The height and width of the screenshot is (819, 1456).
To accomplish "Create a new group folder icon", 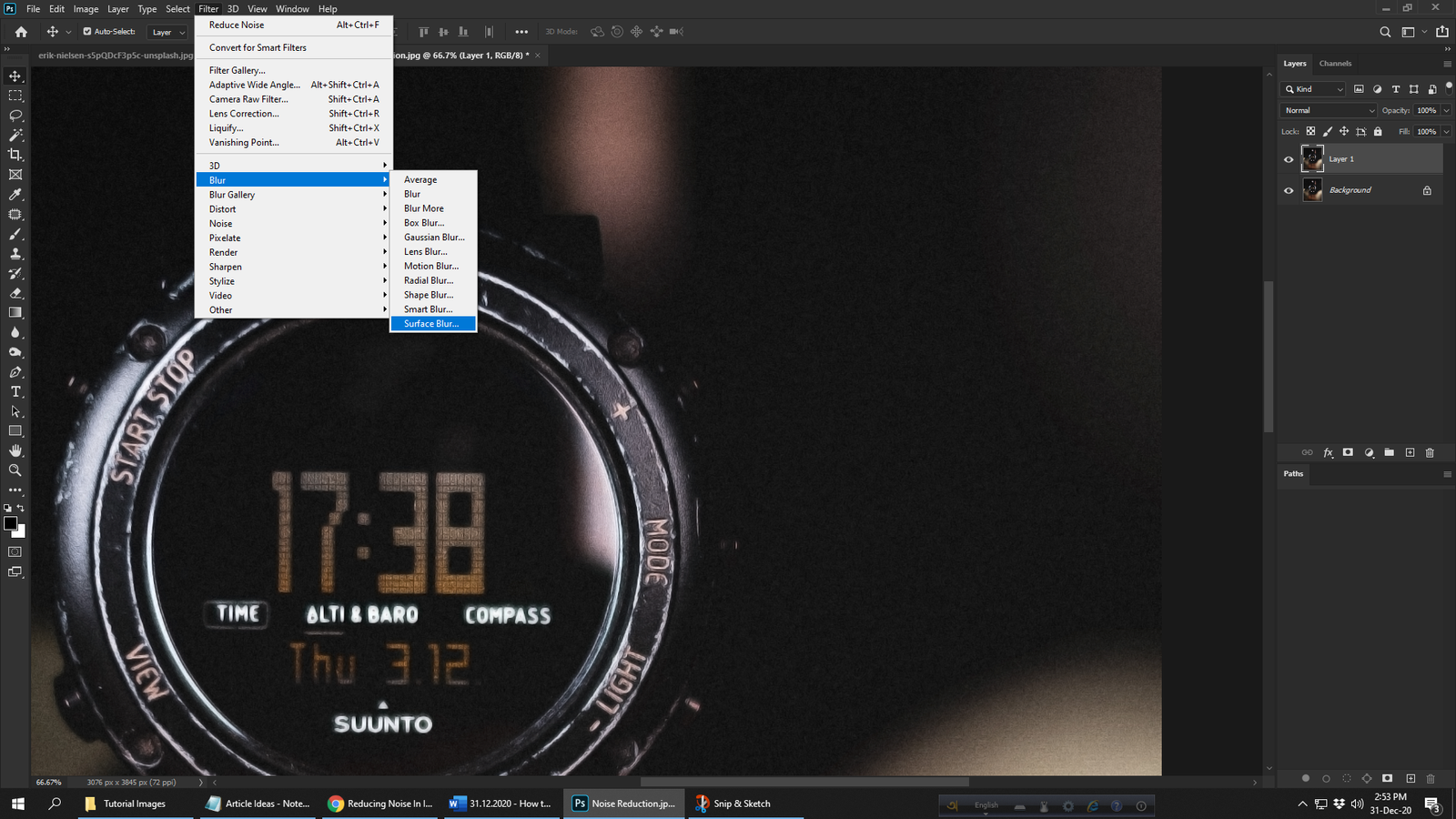I will point(1390,452).
